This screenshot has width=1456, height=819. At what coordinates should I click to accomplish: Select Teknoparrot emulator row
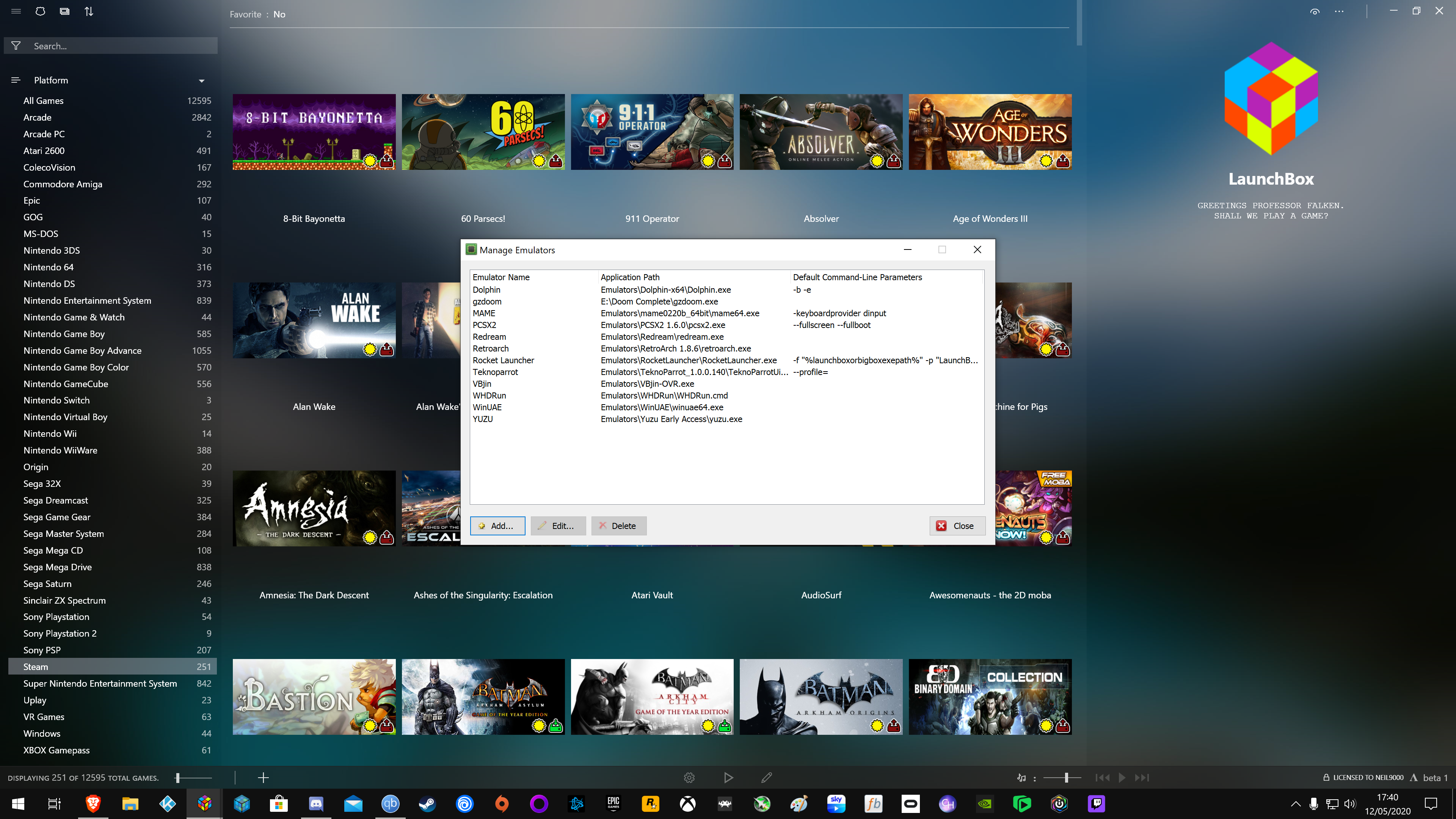(x=726, y=372)
